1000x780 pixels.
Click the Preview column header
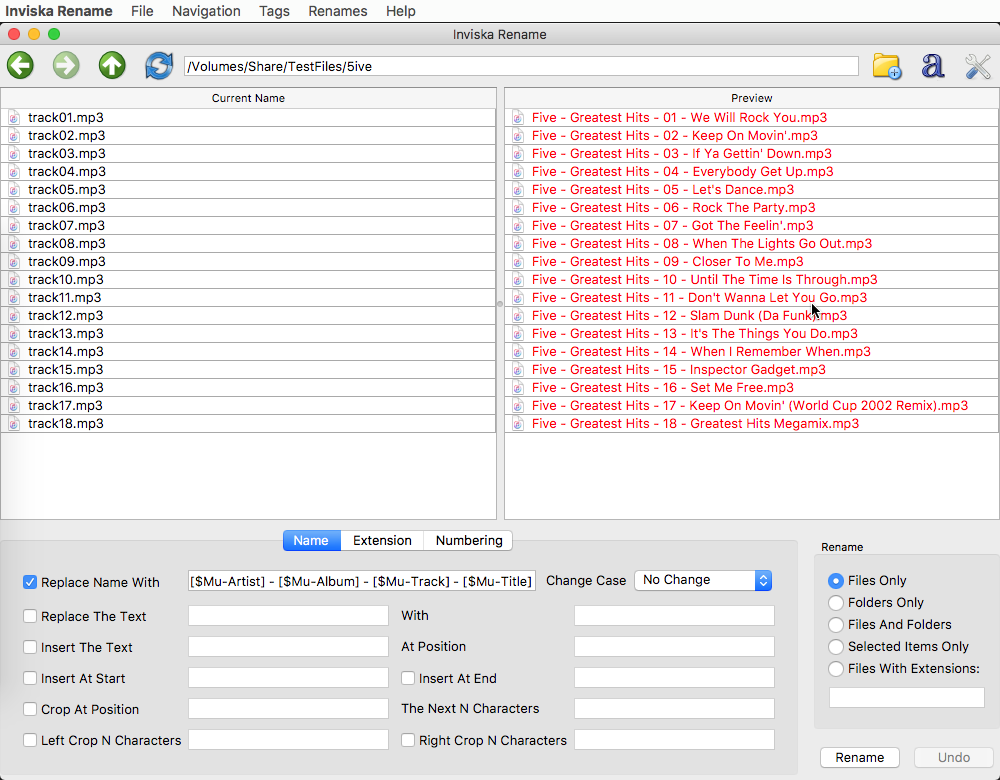pos(751,98)
